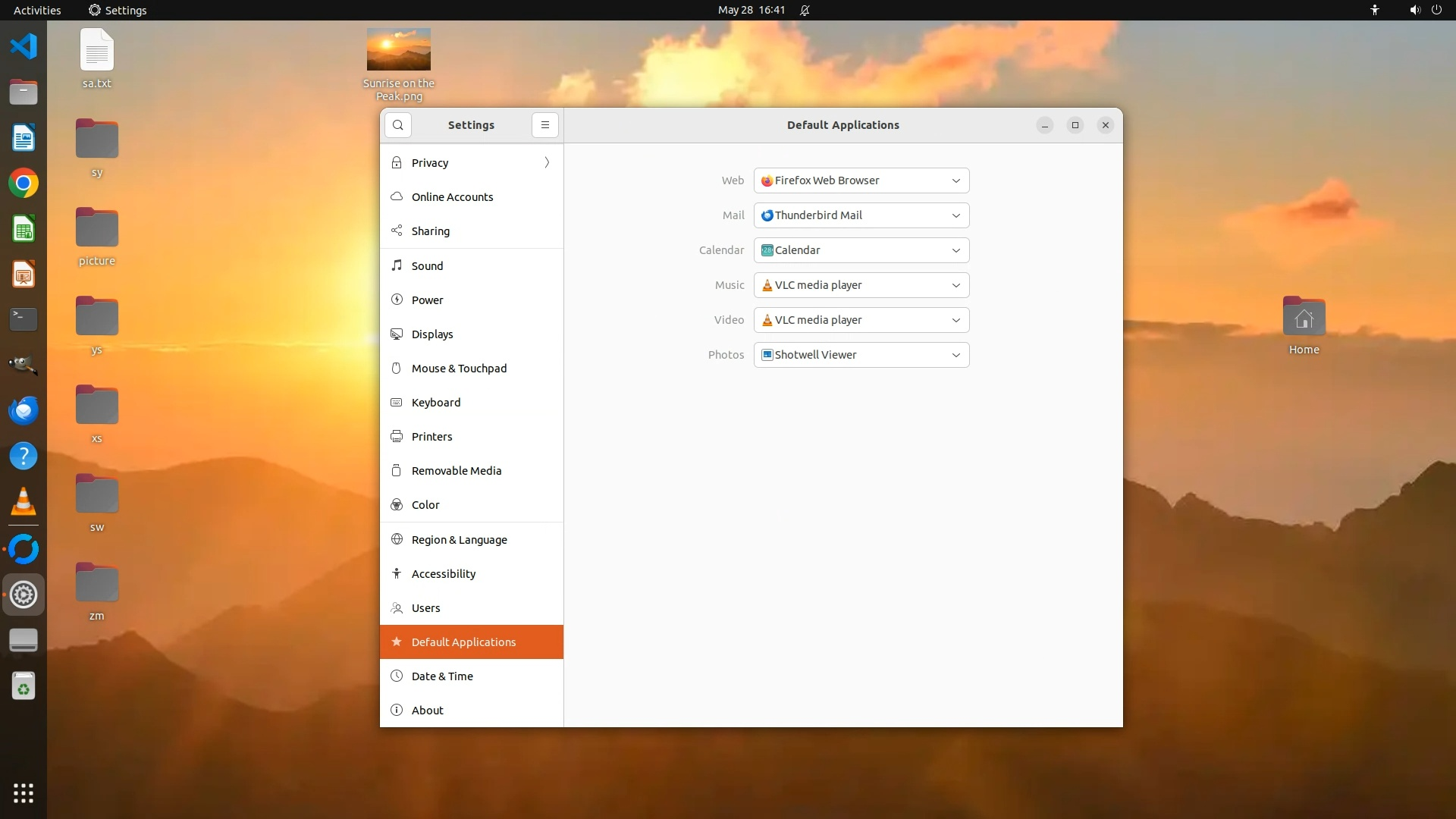Open the Settings hamburger menu
This screenshot has height=819, width=1456.
(544, 125)
